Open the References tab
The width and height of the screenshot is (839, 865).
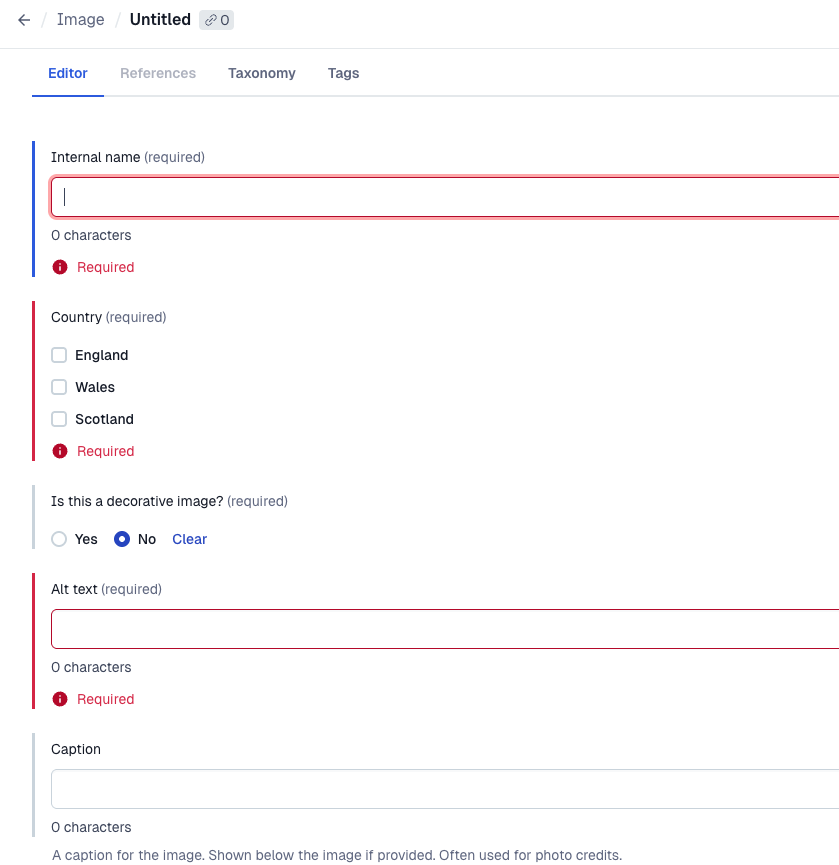[x=158, y=73]
